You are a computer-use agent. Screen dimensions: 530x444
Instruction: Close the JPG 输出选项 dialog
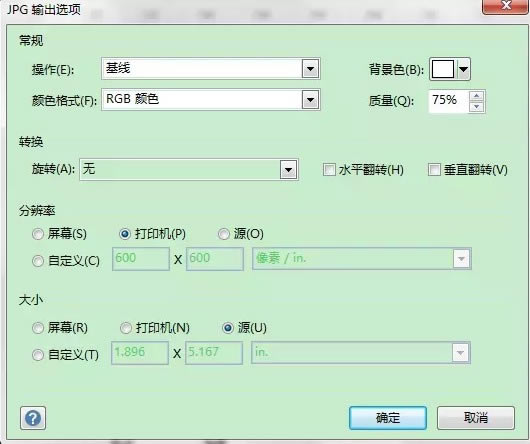point(505,6)
